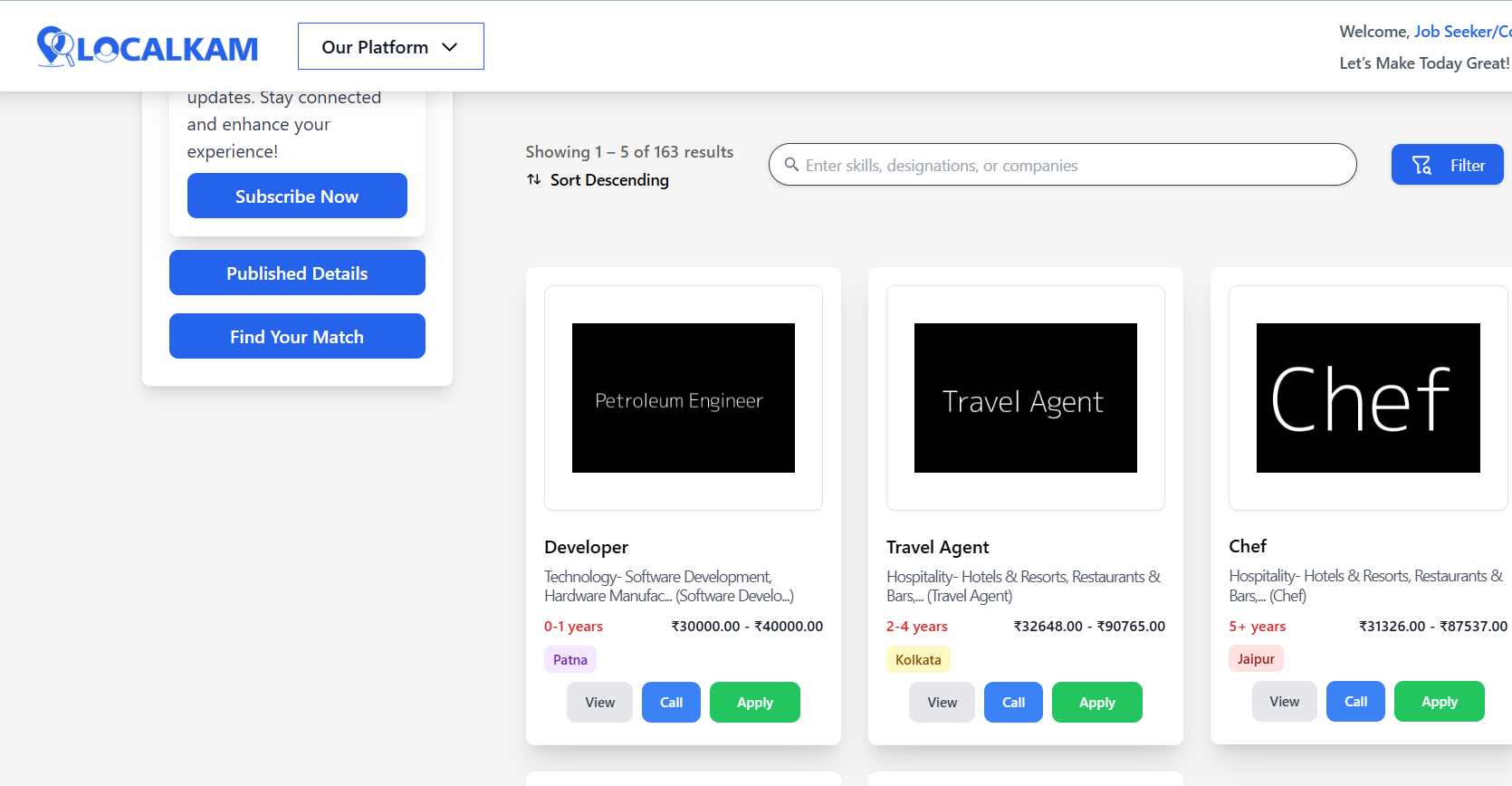The image size is (1512, 786).
Task: Toggle Sort Descending order
Action: tap(608, 180)
